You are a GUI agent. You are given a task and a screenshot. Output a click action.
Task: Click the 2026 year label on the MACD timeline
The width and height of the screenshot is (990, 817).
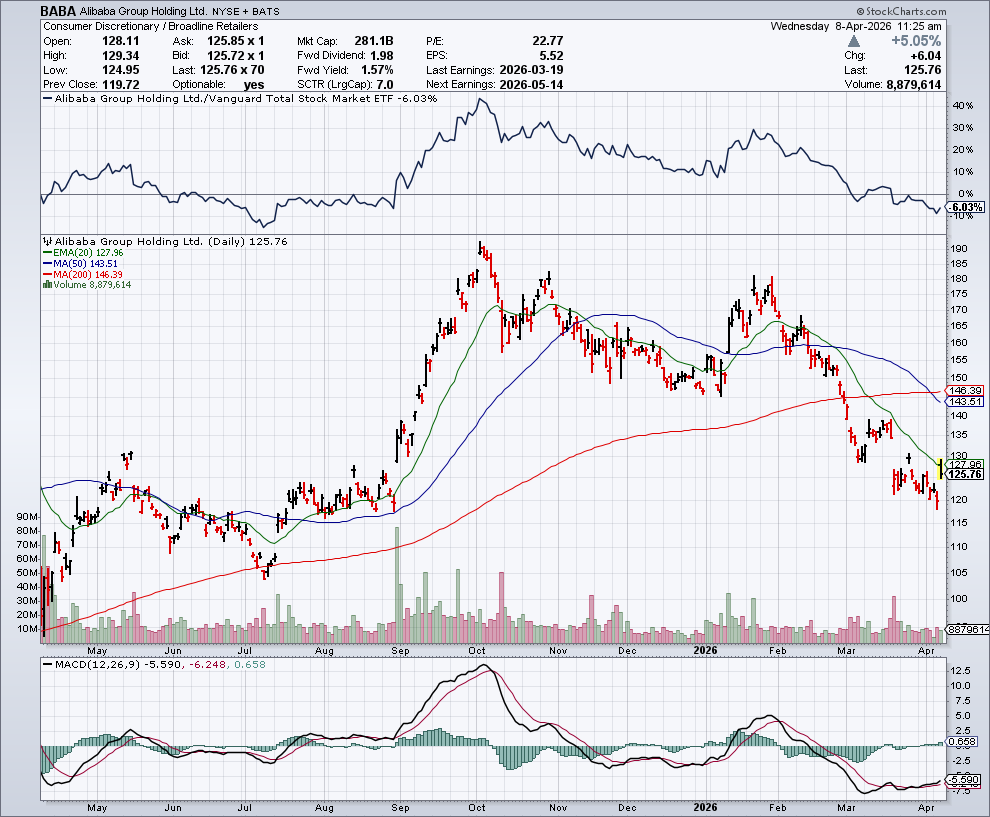707,806
